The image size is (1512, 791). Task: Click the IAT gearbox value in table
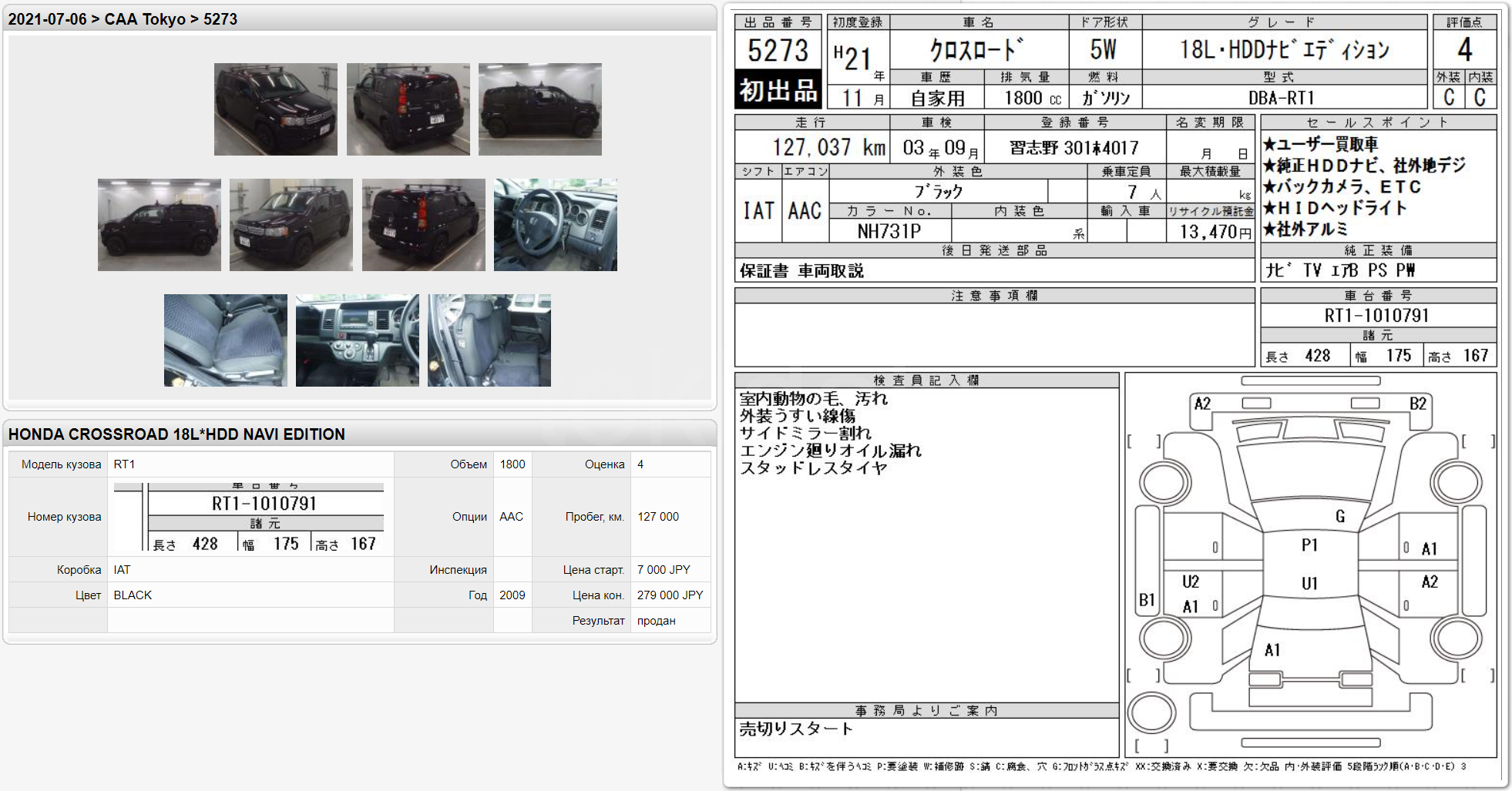pos(122,570)
